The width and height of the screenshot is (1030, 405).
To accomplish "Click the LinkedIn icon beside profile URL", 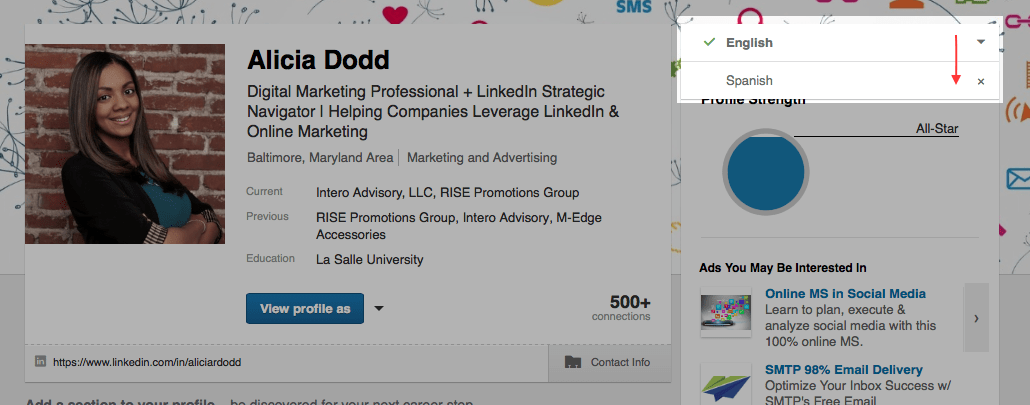I will pyautogui.click(x=41, y=361).
